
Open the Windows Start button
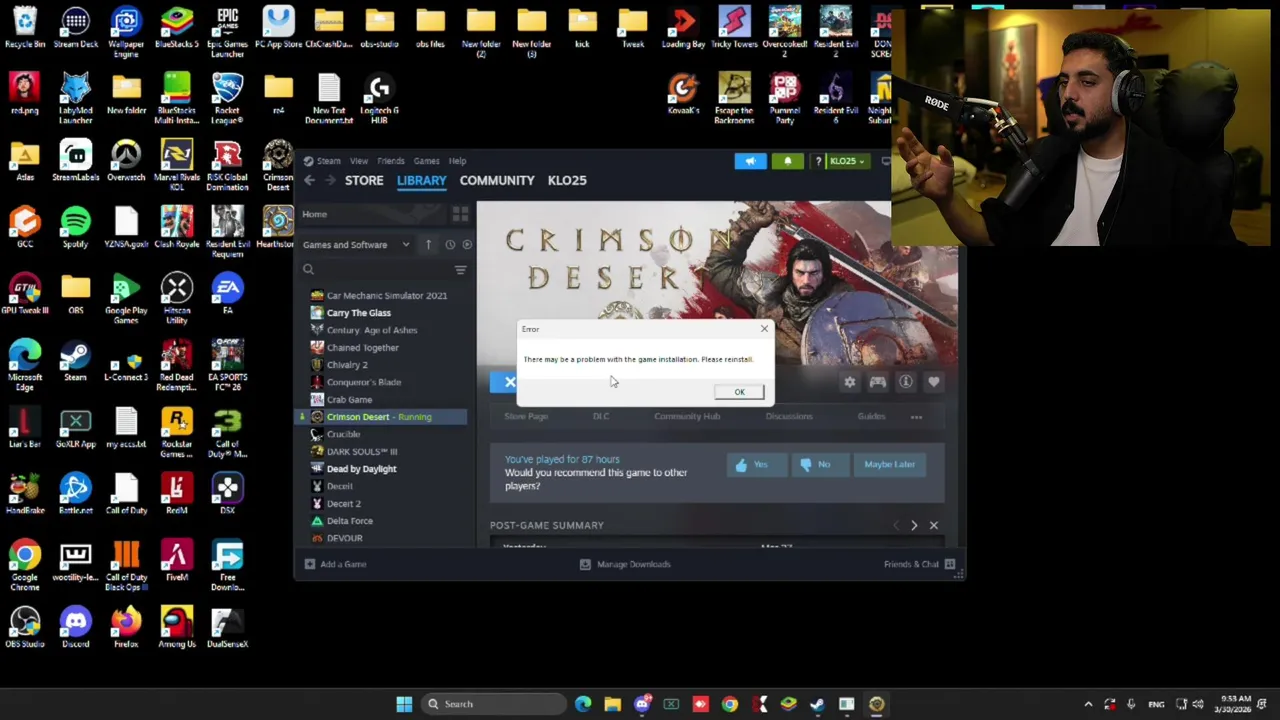pyautogui.click(x=404, y=704)
